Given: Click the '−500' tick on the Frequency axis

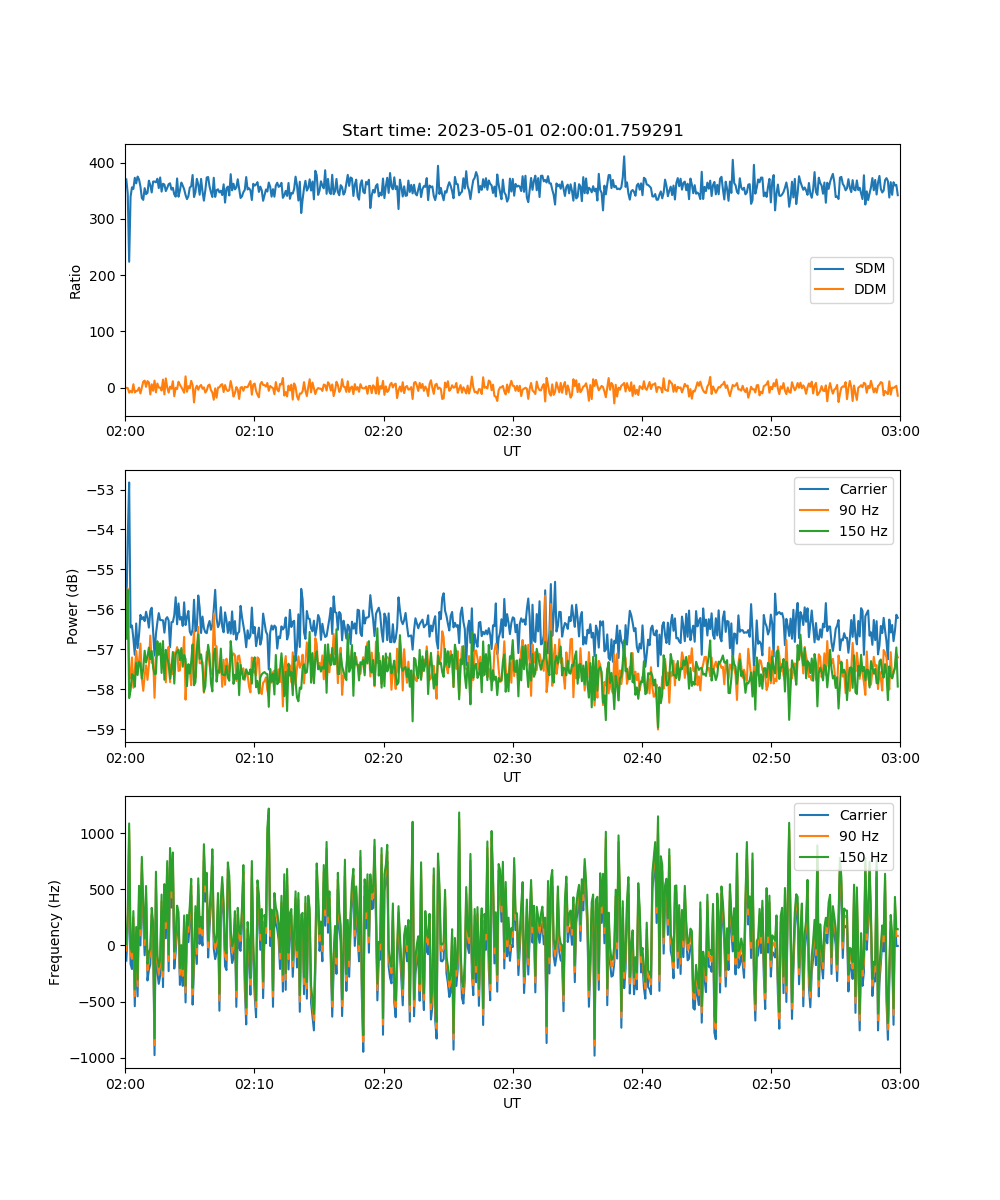Looking at the screenshot, I should pos(97,1002).
